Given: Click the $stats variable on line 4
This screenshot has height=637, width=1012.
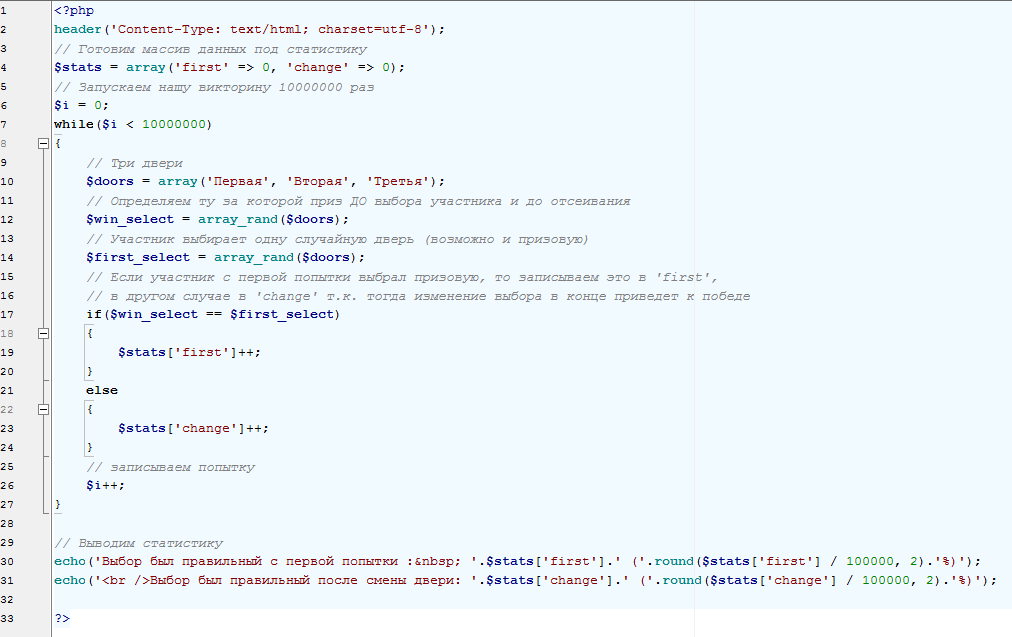Looking at the screenshot, I should [78, 67].
